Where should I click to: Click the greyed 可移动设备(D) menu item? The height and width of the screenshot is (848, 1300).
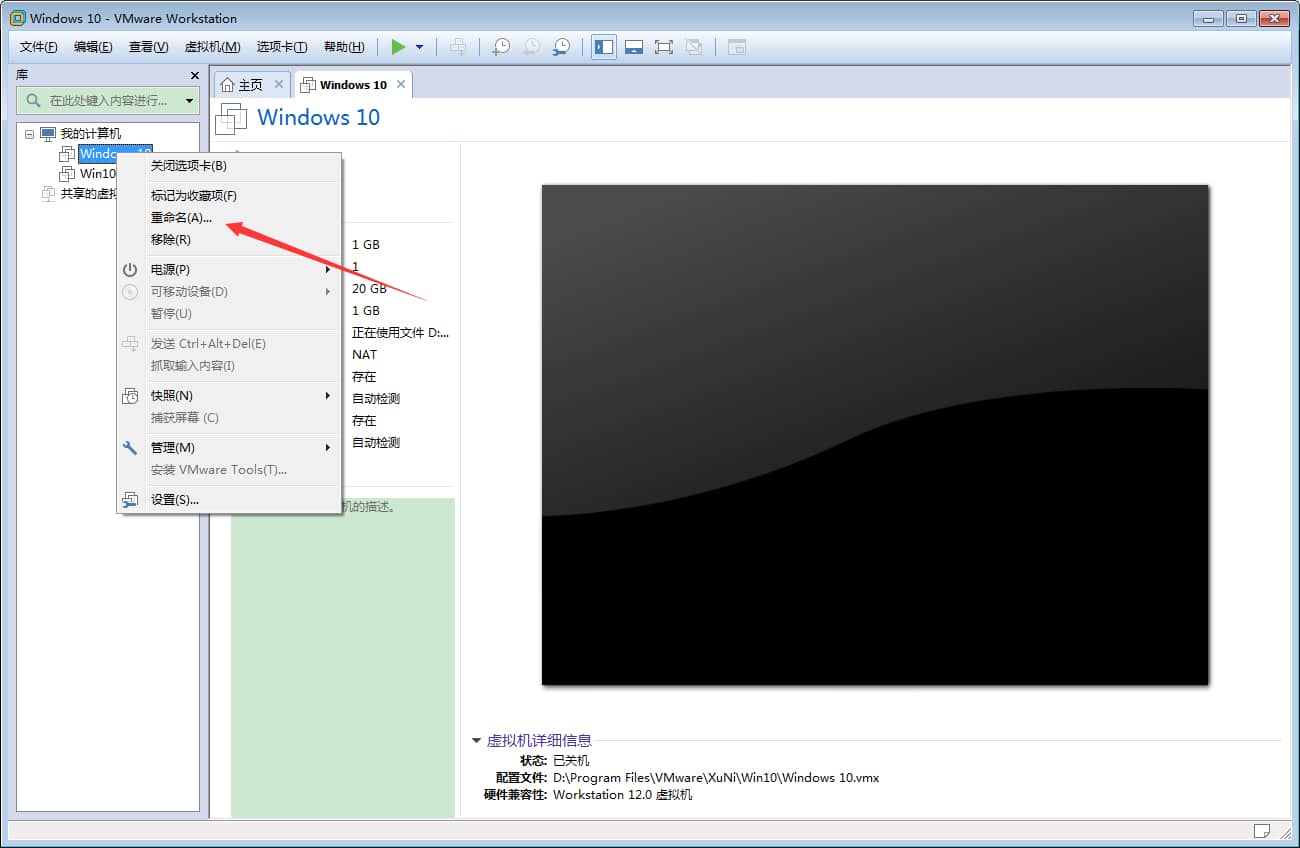(230, 292)
